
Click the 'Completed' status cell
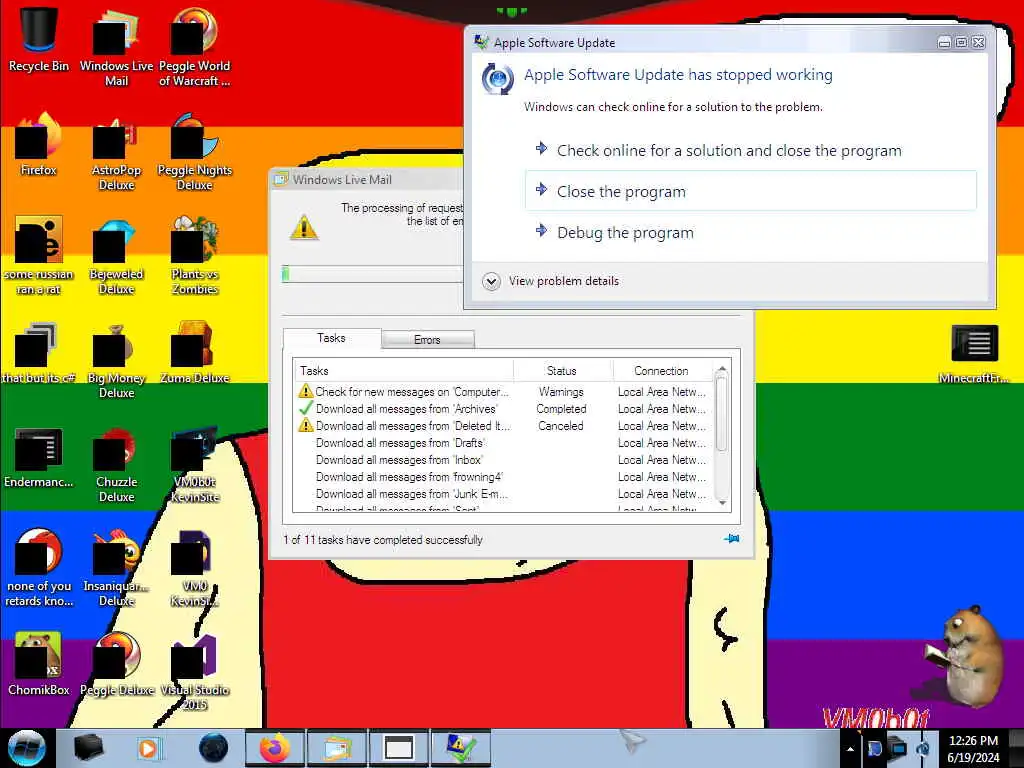[x=562, y=409]
